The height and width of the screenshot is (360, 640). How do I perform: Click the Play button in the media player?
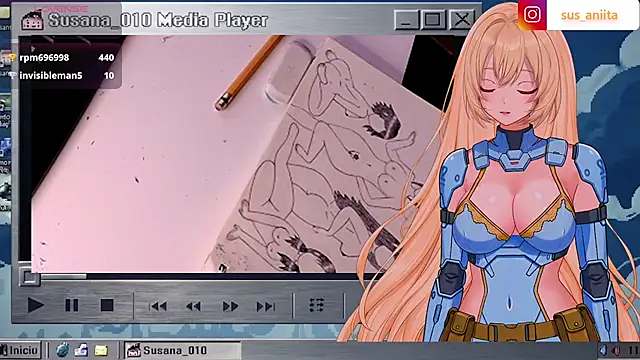click(36, 305)
